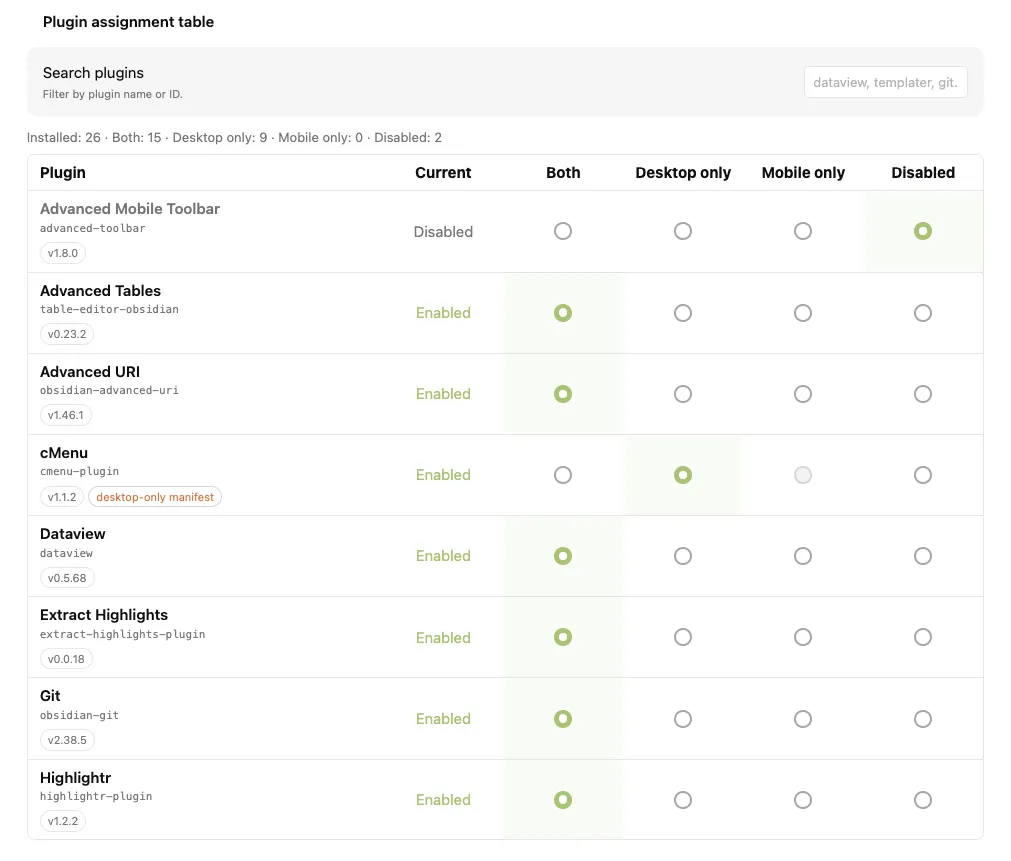Select Both radio for Extract Highlights
The image size is (1011, 861).
pos(563,637)
